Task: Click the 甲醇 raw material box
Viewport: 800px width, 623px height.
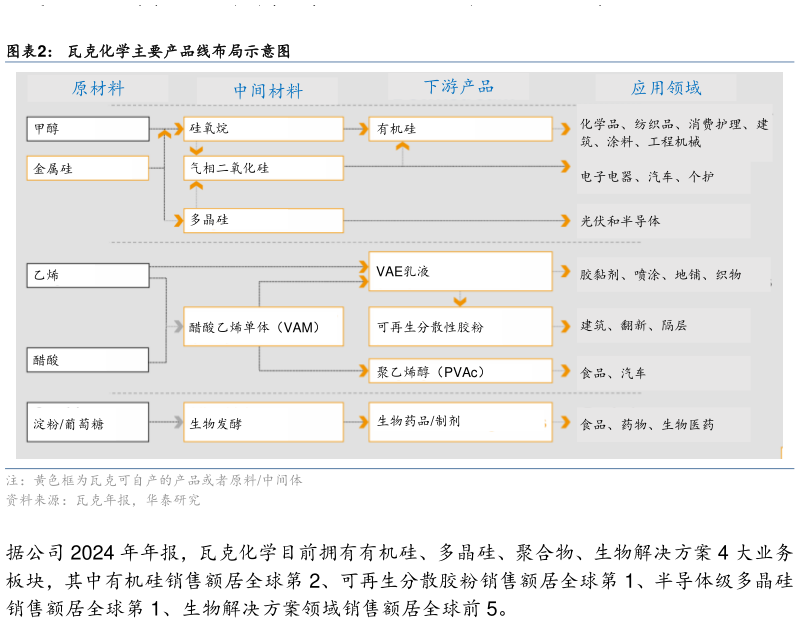Action: 88,129
